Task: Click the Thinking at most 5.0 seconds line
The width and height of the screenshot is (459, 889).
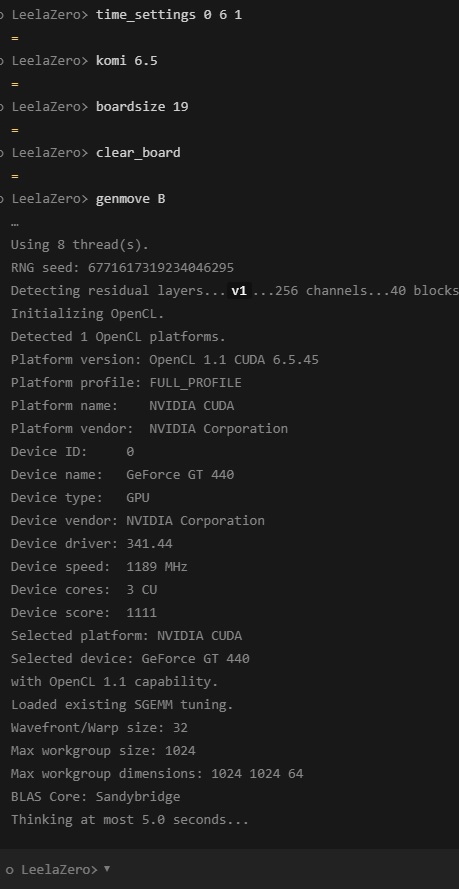Action: tap(130, 820)
